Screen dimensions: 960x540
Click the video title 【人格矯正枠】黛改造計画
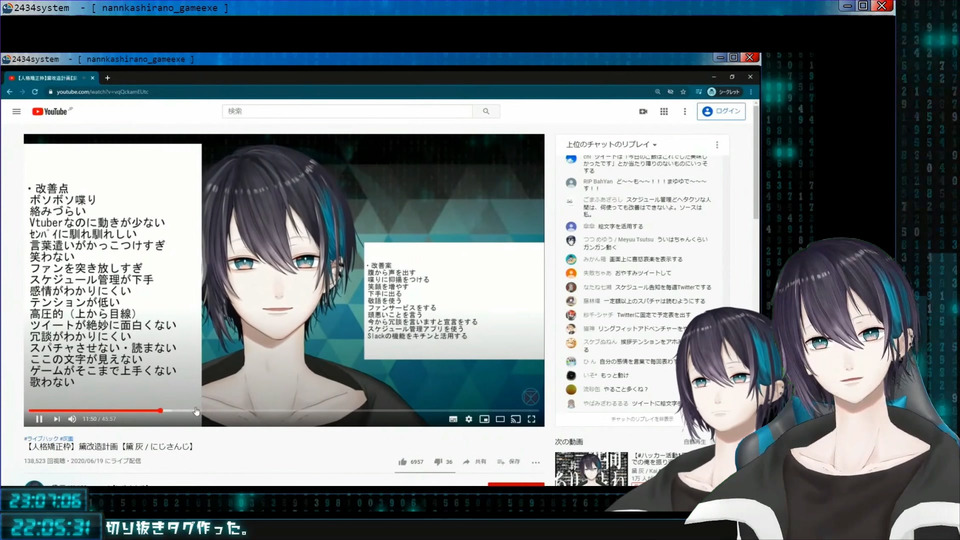tap(110, 447)
